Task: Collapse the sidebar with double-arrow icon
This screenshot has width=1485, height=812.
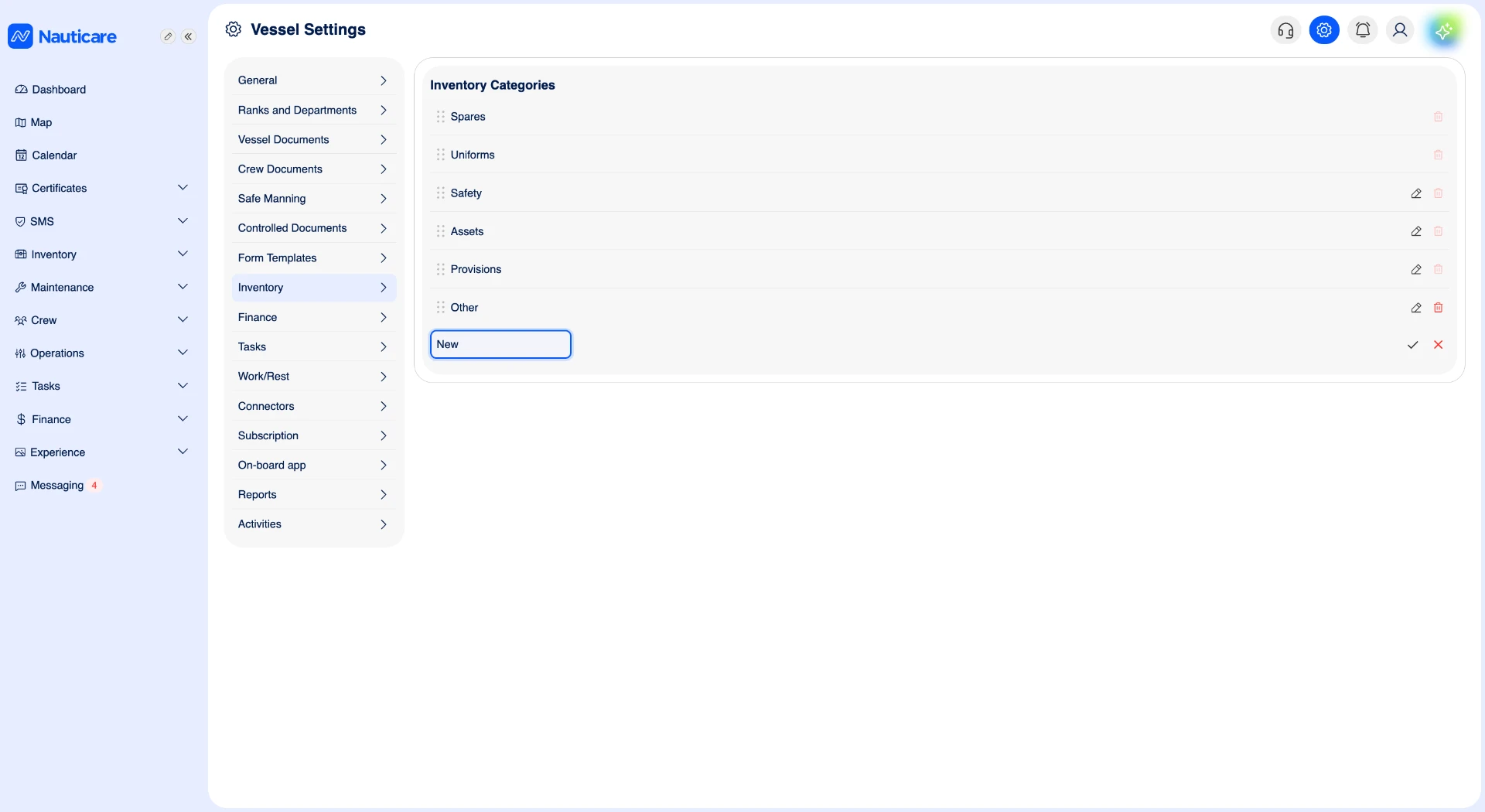Action: click(x=188, y=36)
